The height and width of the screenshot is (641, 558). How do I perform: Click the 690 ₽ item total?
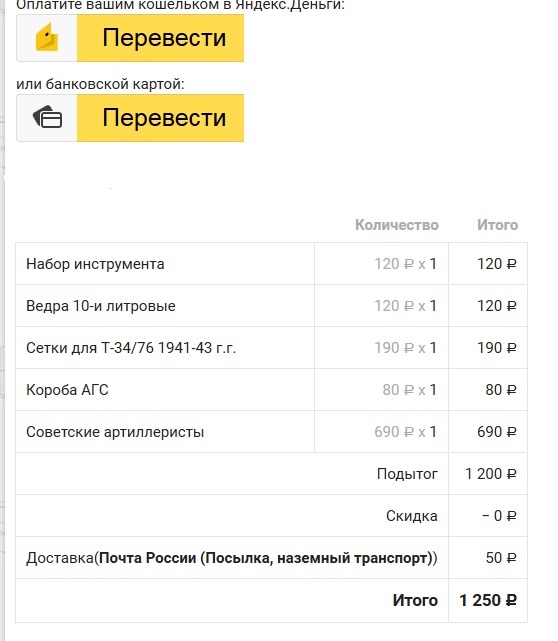(x=497, y=432)
